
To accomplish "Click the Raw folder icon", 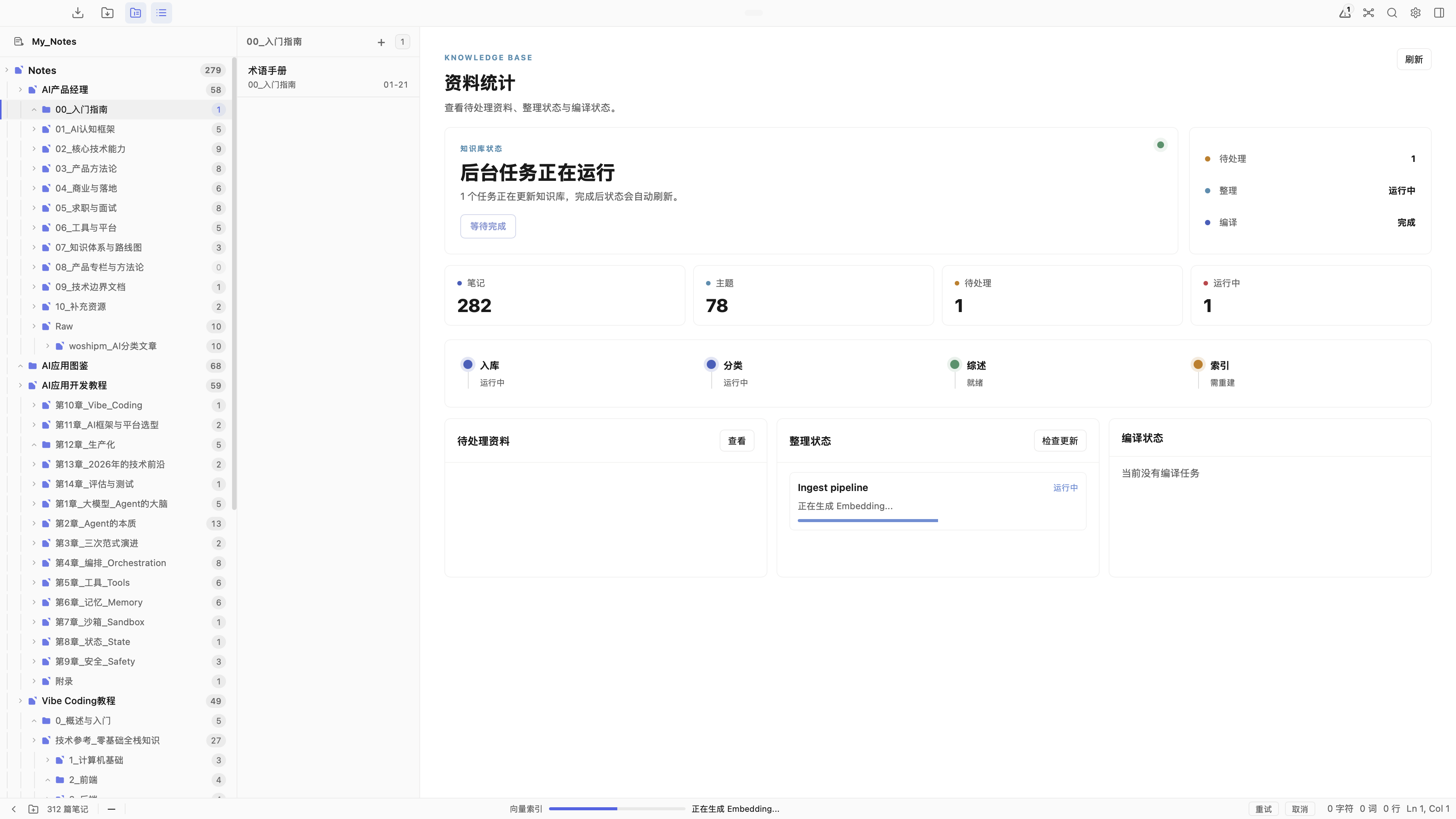I will pyautogui.click(x=46, y=326).
